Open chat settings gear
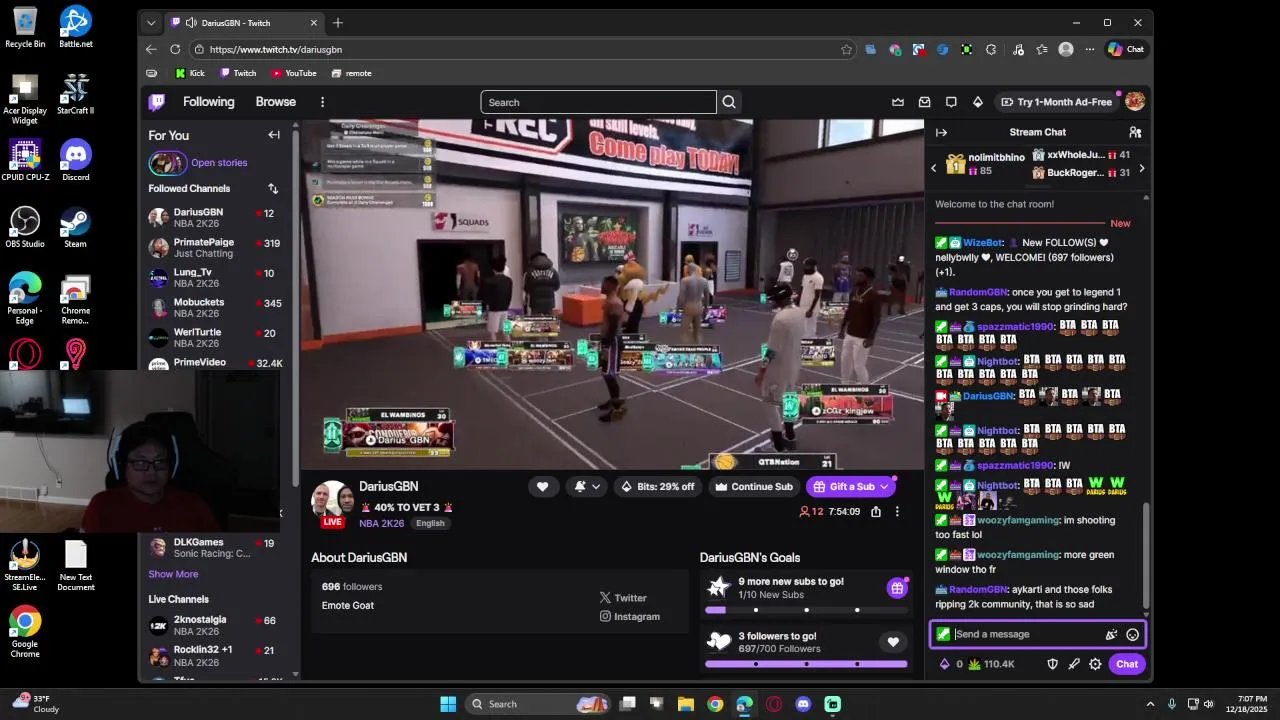This screenshot has width=1280, height=720. tap(1095, 664)
